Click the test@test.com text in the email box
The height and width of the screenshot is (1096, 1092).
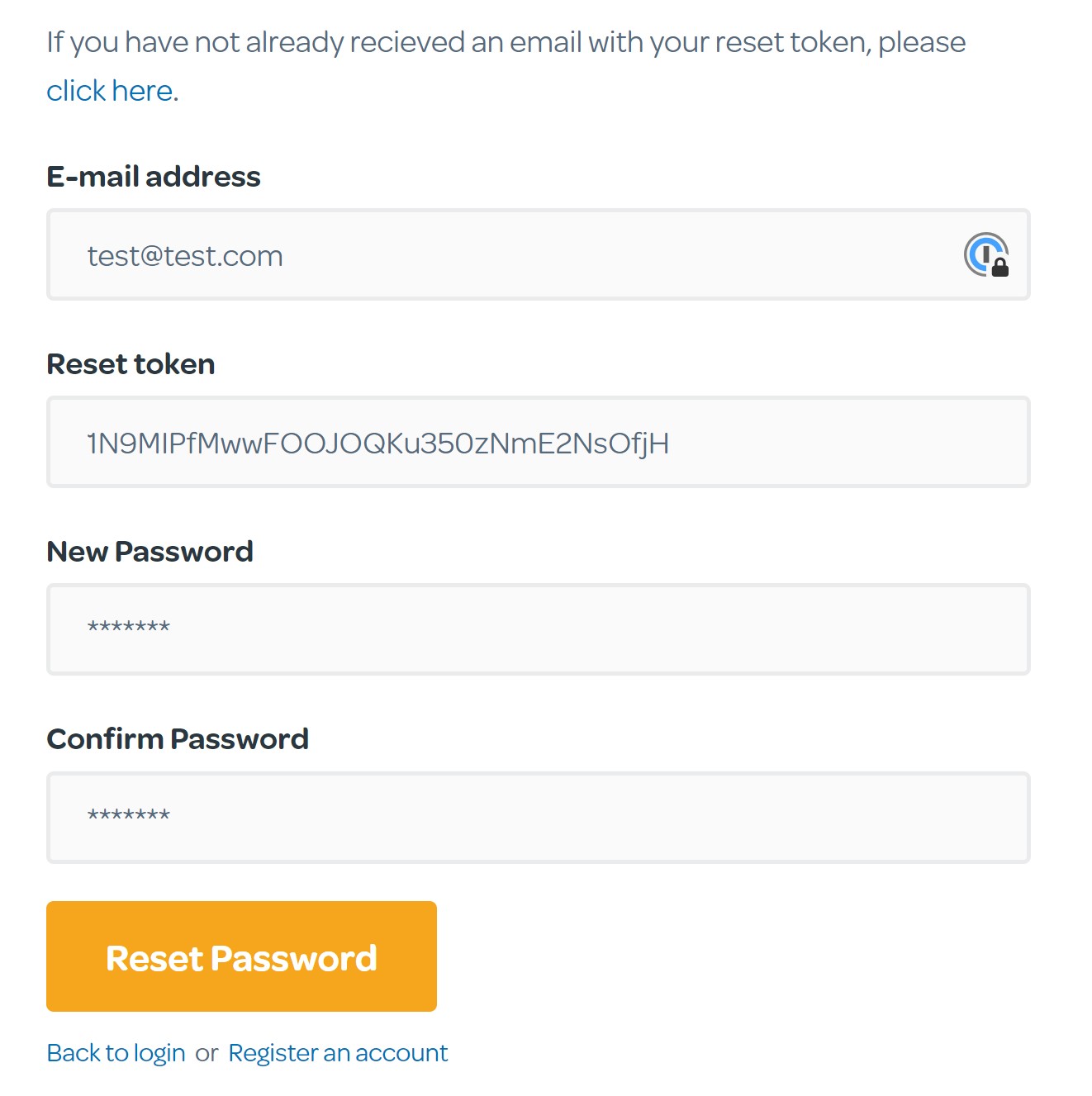185,256
